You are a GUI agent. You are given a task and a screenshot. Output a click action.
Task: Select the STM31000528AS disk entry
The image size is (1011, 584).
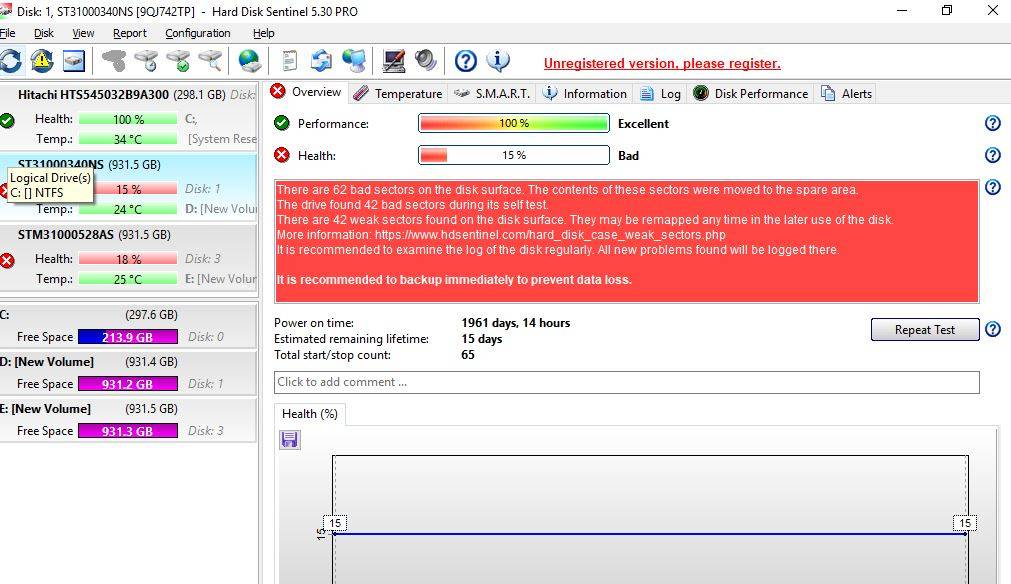coord(128,257)
